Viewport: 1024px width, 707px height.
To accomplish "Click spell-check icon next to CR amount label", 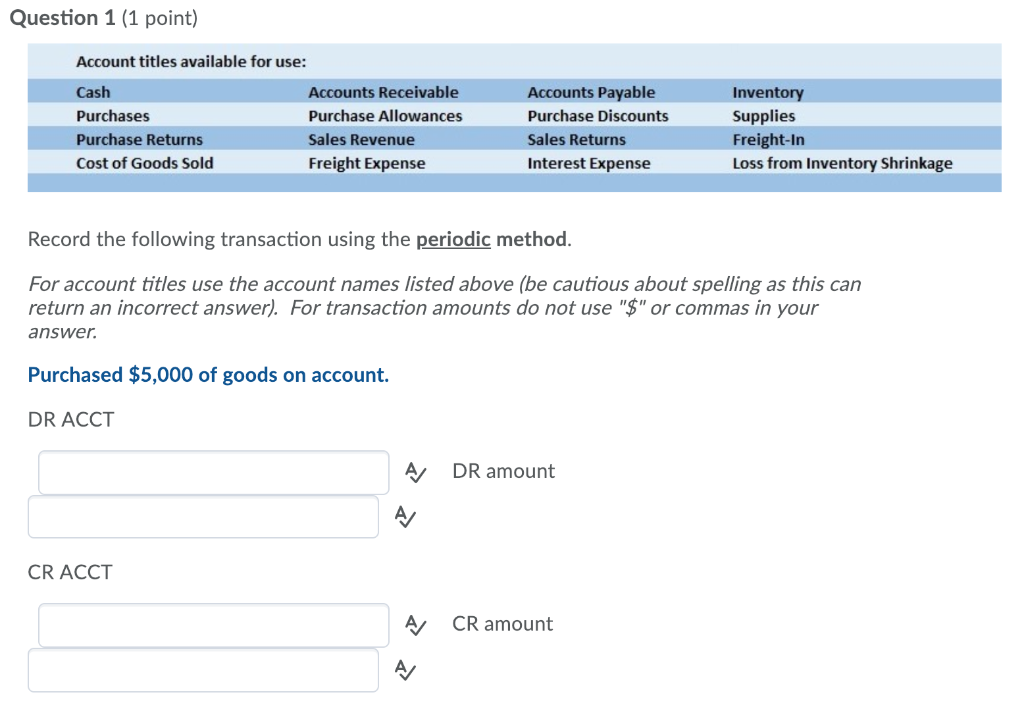I will coord(415,624).
